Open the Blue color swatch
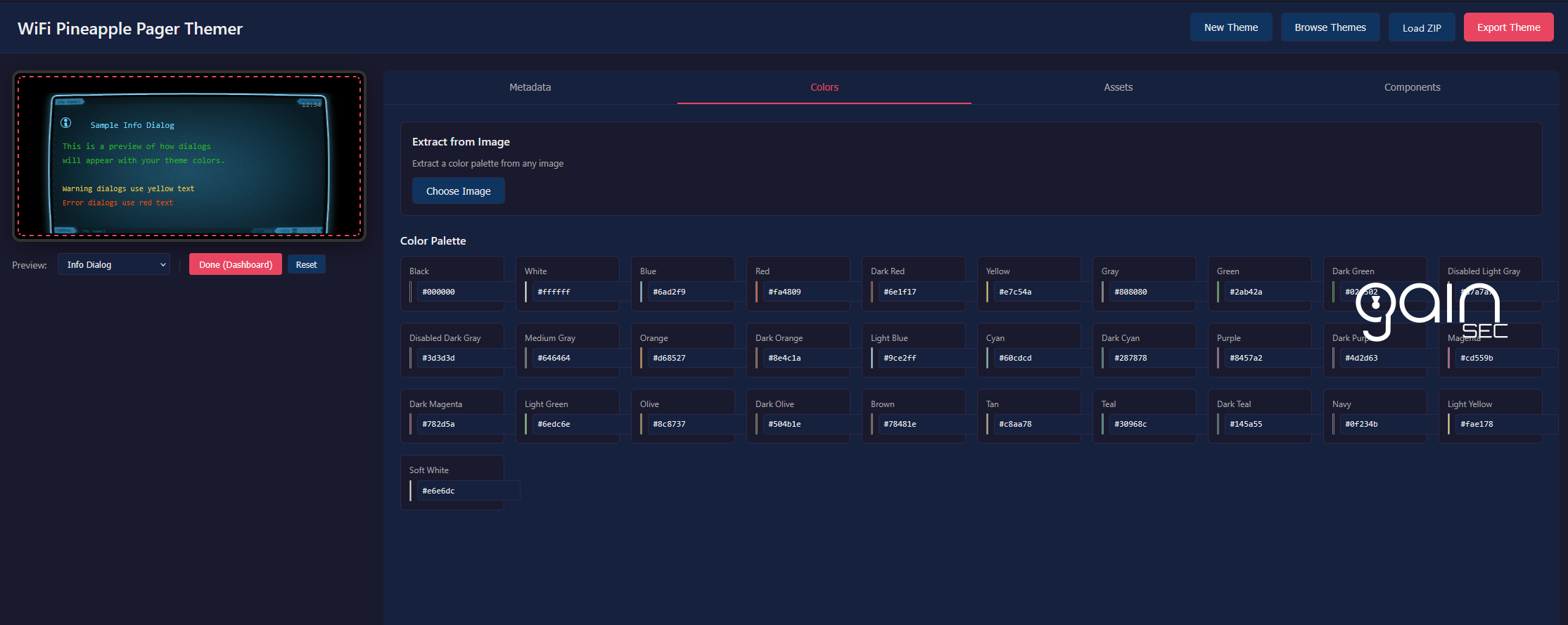 pyautogui.click(x=642, y=292)
